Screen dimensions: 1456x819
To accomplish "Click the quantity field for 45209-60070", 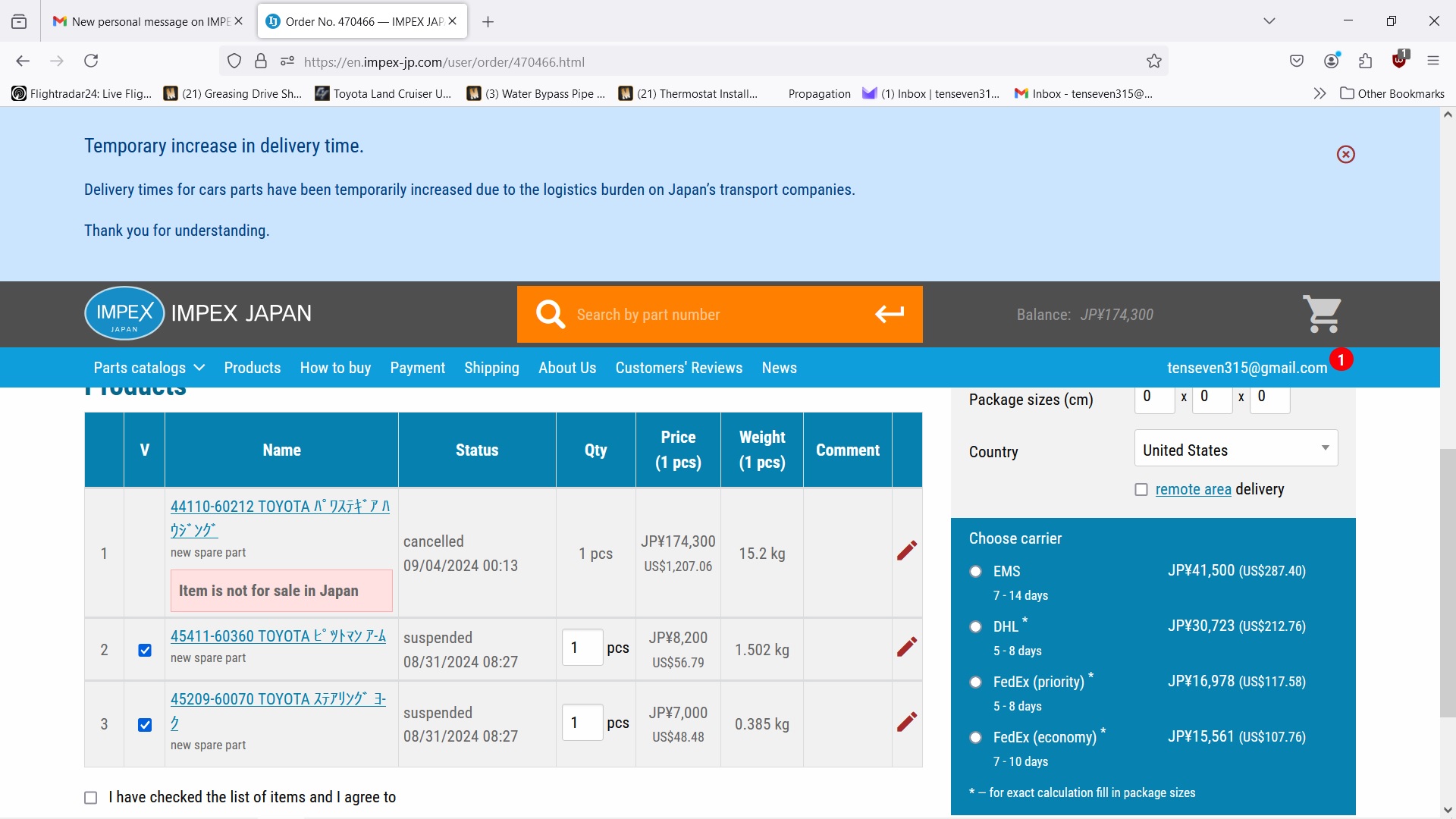I will click(582, 723).
